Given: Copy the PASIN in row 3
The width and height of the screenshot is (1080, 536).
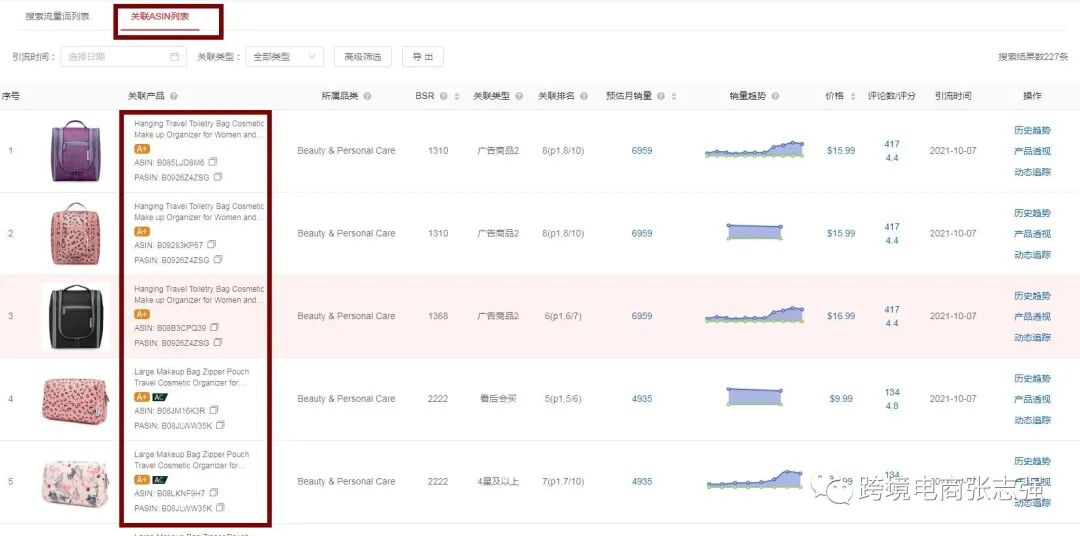Looking at the screenshot, I should click(x=218, y=342).
